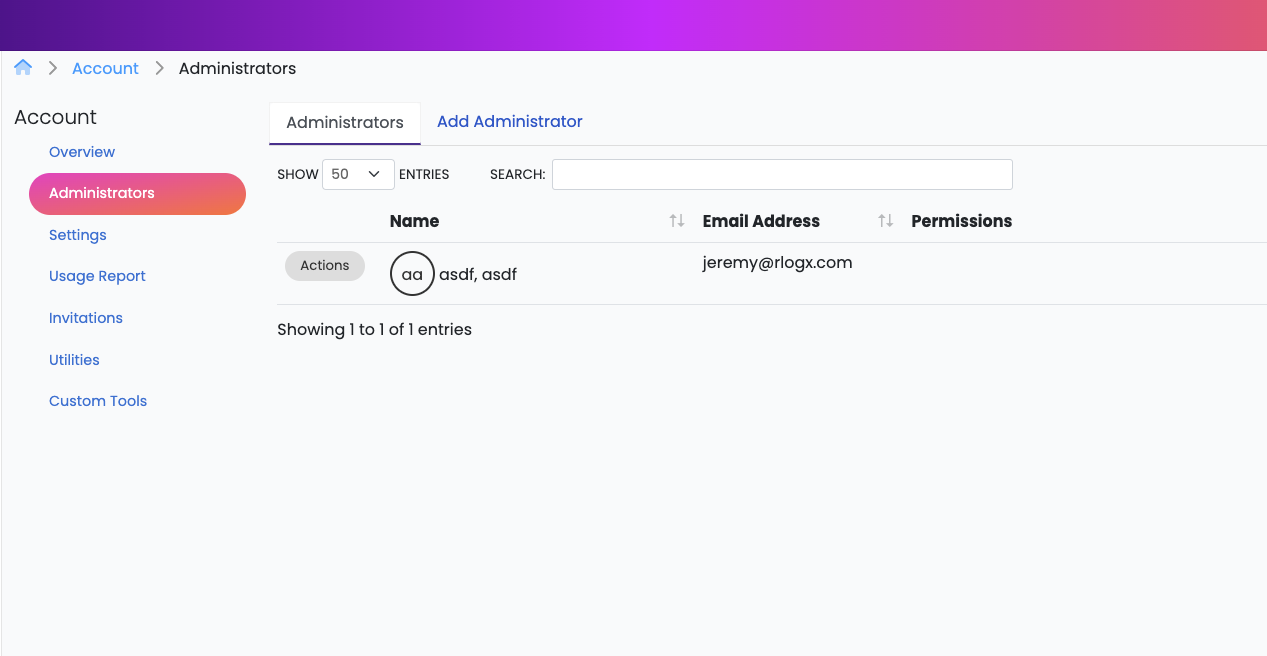Open Custom Tools from the sidebar
This screenshot has width=1267, height=656.
coord(98,401)
